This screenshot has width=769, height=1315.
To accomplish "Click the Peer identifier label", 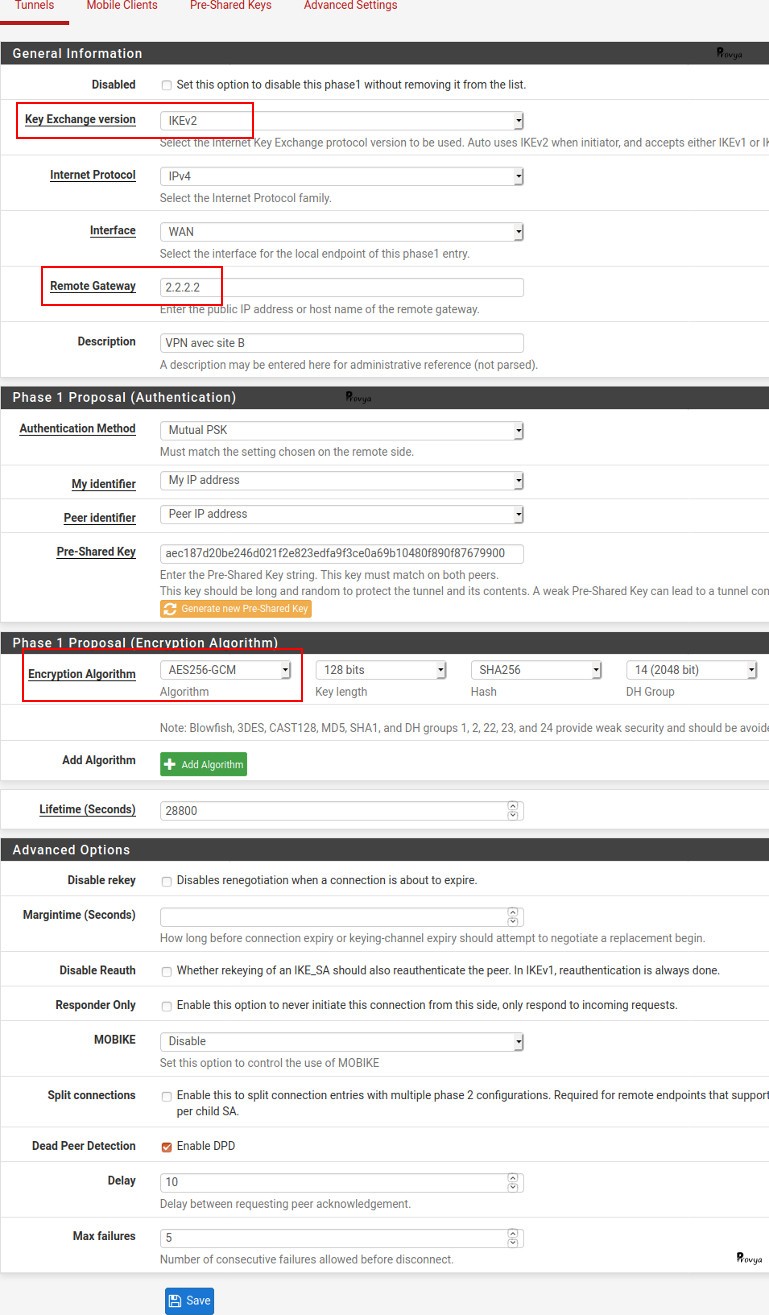I will [100, 518].
